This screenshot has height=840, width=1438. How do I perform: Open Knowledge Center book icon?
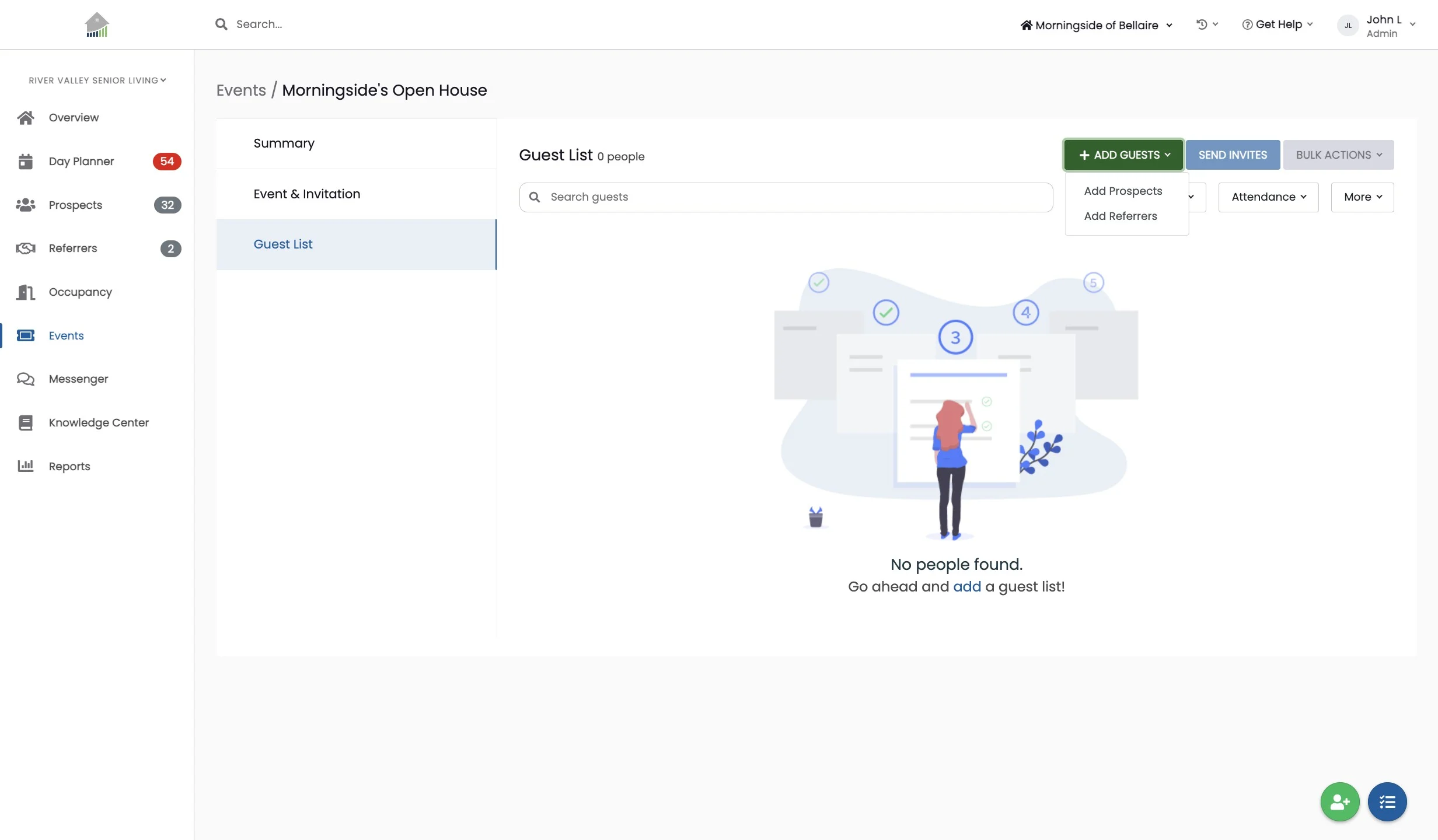coord(25,423)
